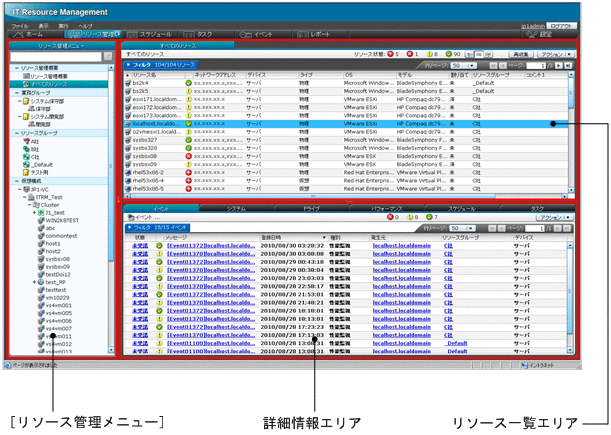Collapse the システム保守部 tree node
Image resolution: width=611 pixels, height=435 pixels.
(x=20, y=101)
